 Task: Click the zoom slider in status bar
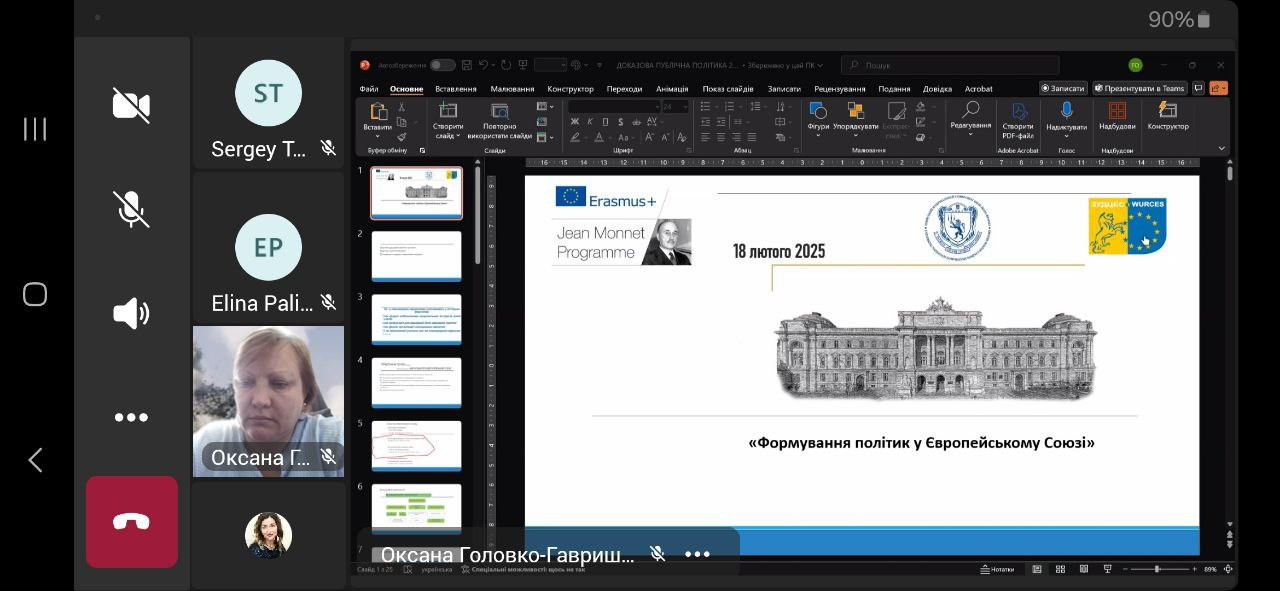click(1157, 569)
